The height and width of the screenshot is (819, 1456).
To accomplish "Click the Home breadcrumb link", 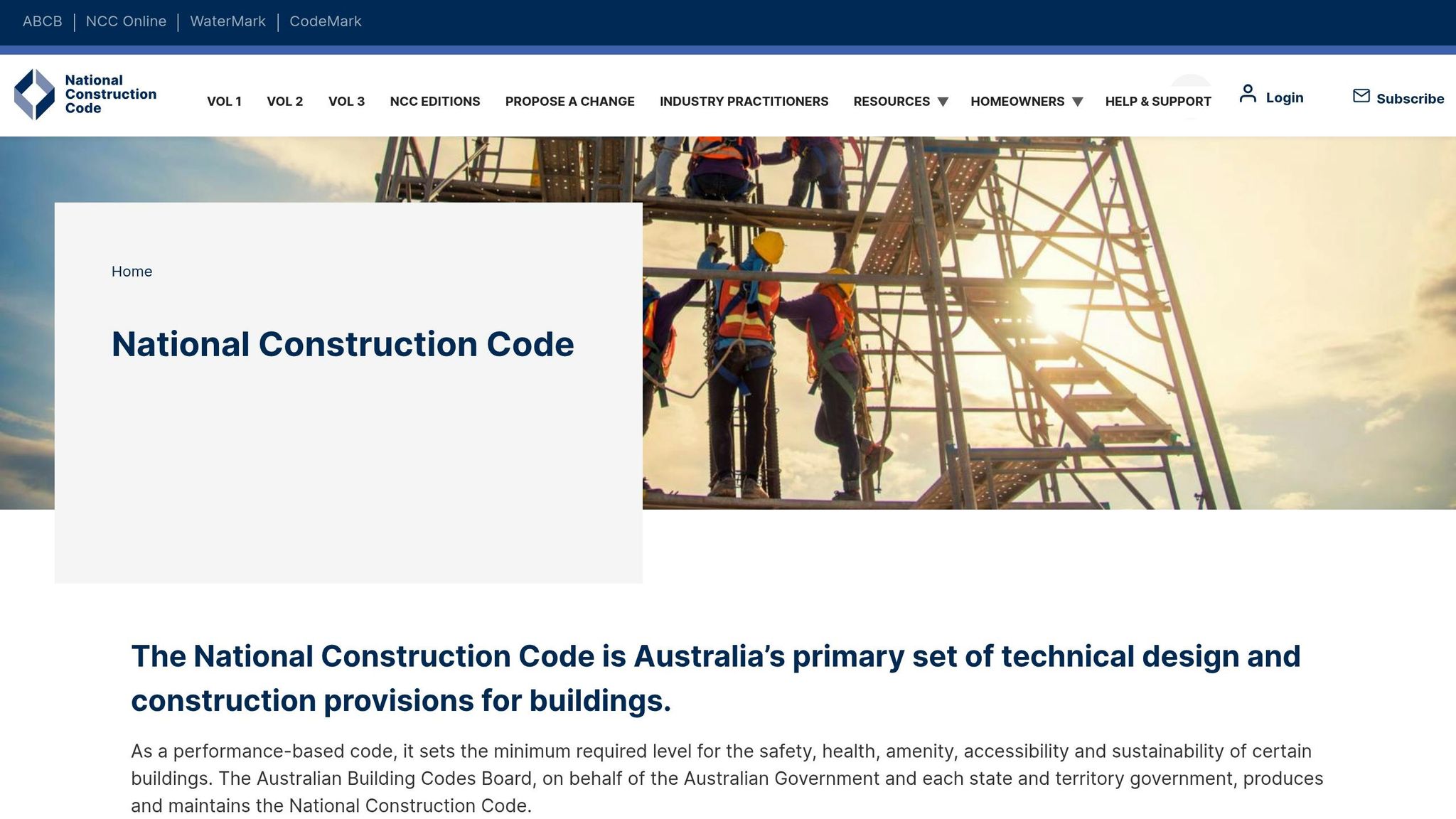I will pos(132,272).
